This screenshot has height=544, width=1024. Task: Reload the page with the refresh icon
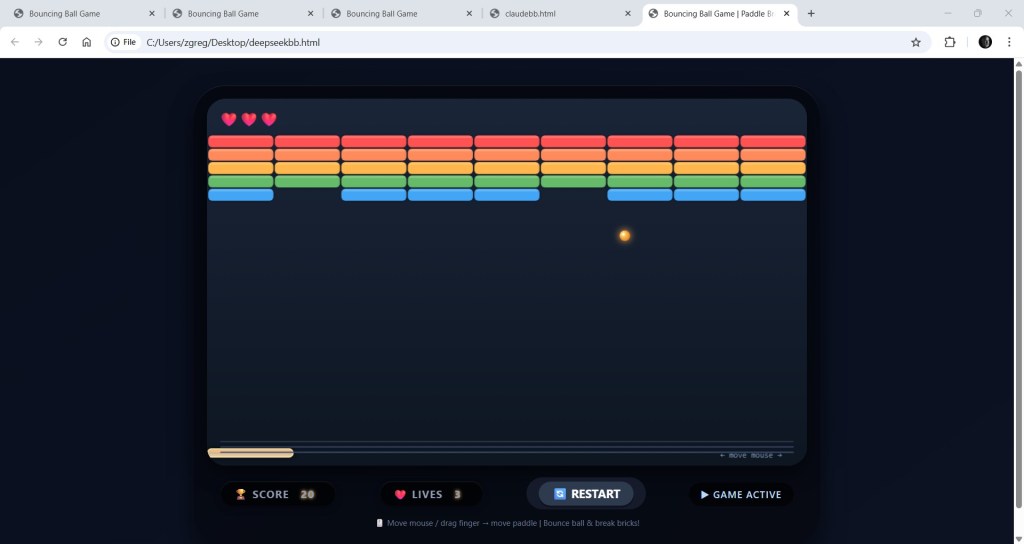tap(63, 42)
